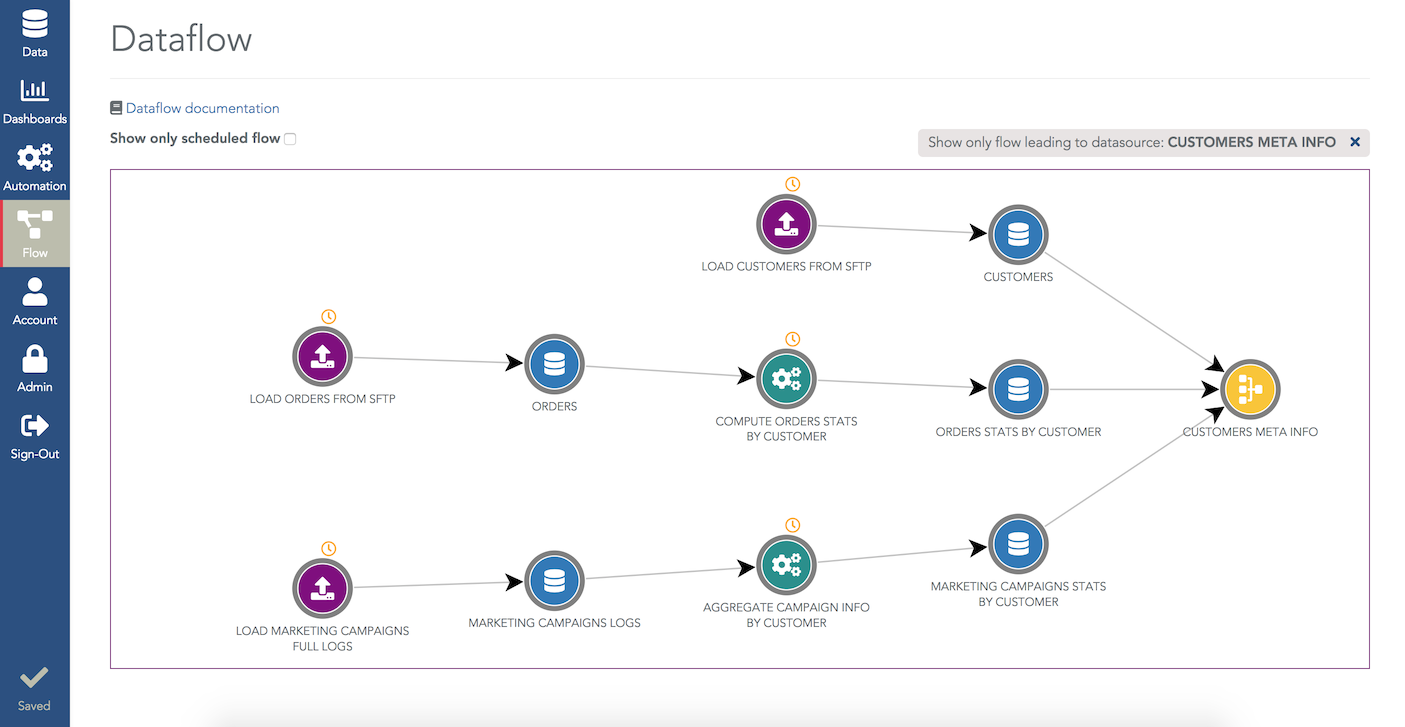Screen dimensions: 1405x727
Task: Click the Load Orders from SFTP node
Action: 322,356
